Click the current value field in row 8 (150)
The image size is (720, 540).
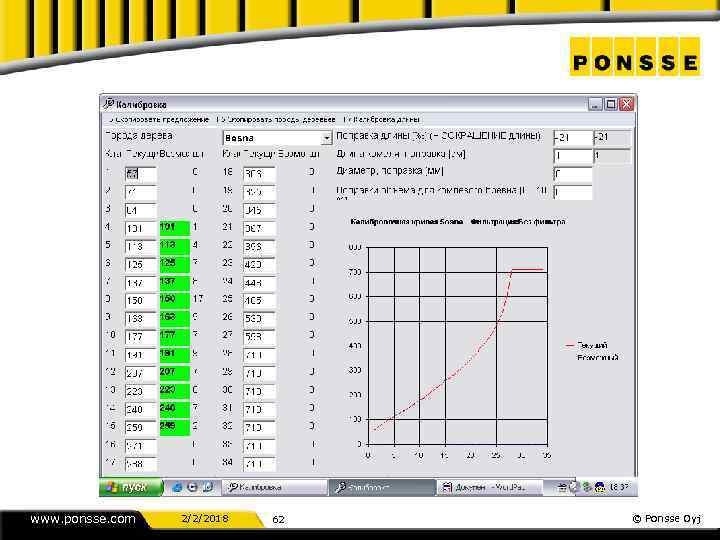click(141, 301)
